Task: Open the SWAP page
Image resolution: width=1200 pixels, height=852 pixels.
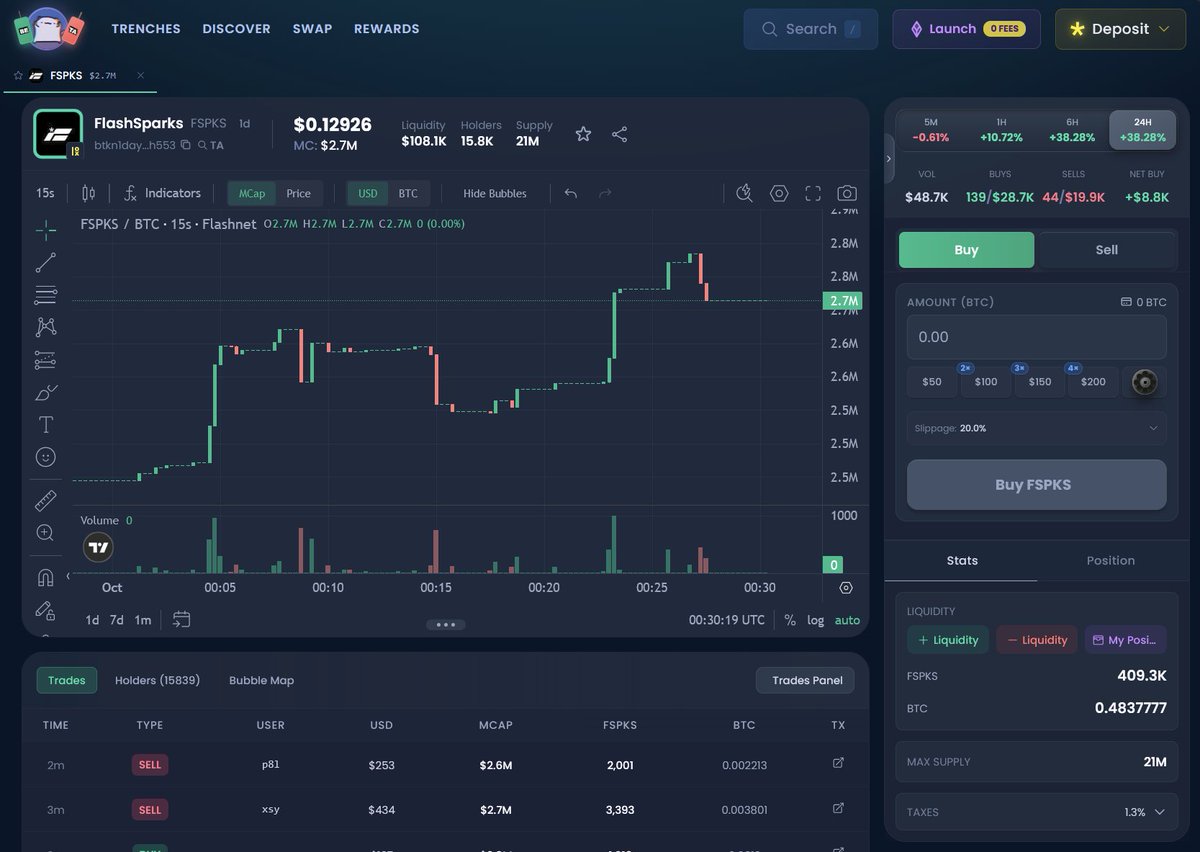Action: coord(312,29)
